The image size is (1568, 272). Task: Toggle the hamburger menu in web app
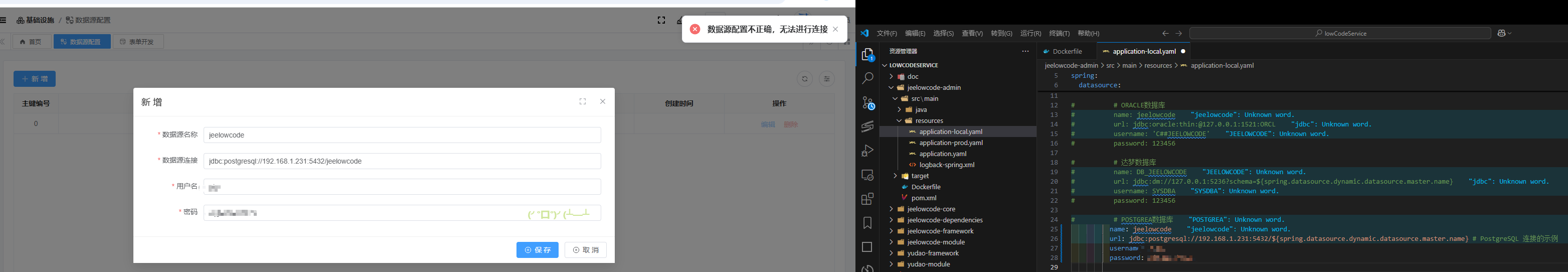tap(3, 20)
